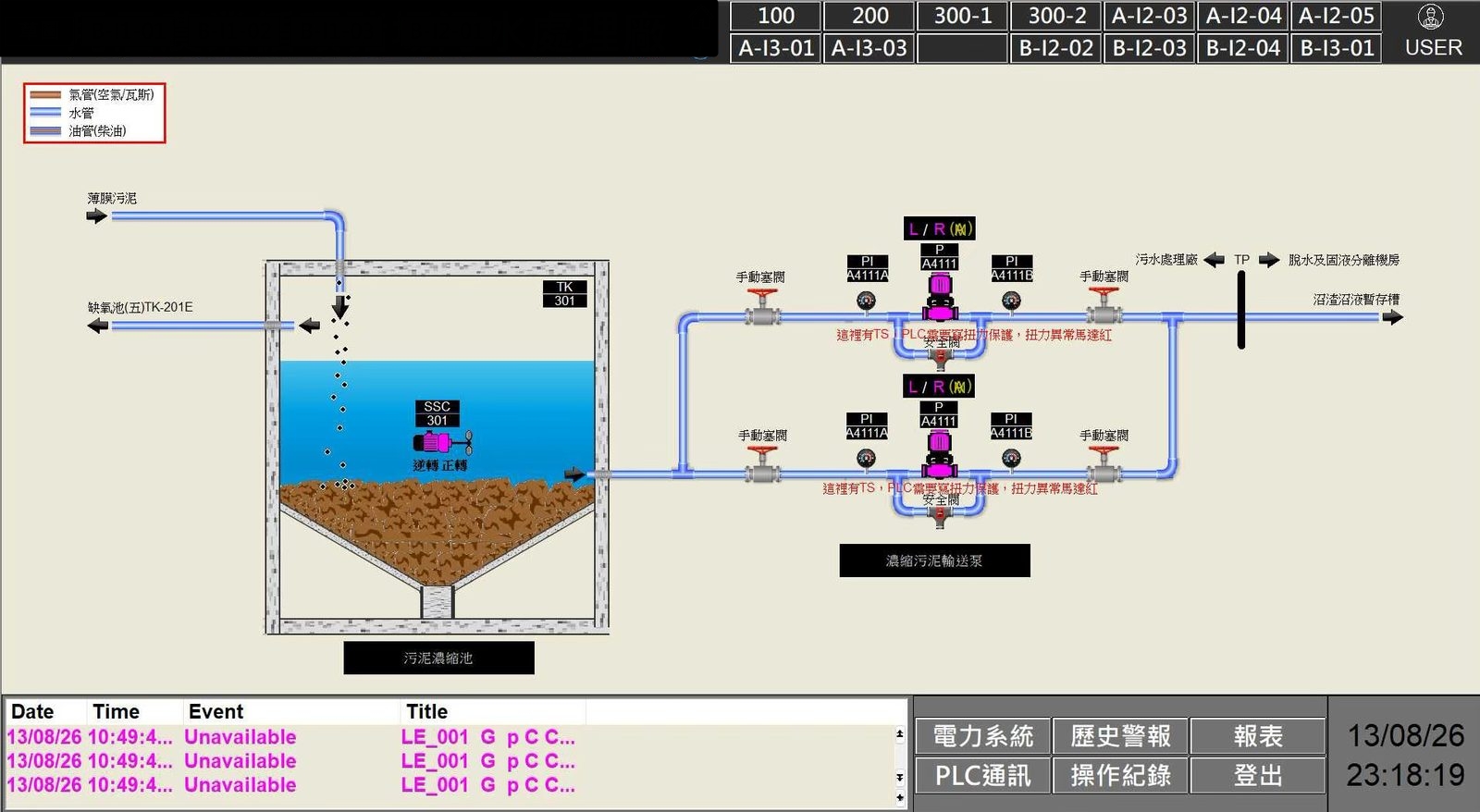
Task: Click upper-line manual plug valve after the pump
Action: [x=1104, y=307]
